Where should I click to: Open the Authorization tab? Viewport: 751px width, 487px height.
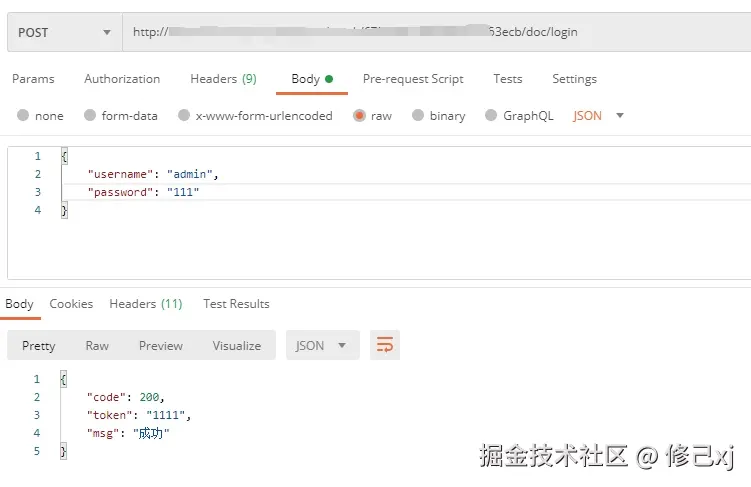[122, 79]
